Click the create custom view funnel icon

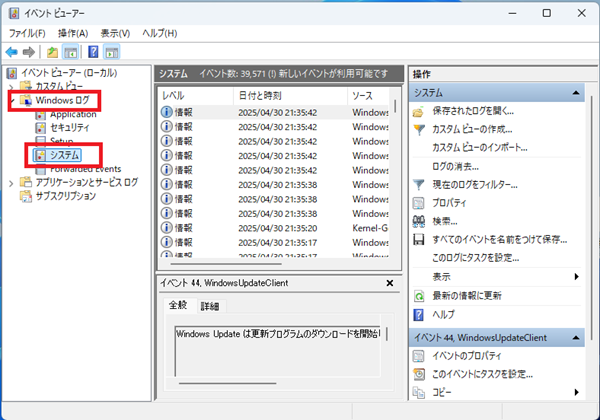[x=419, y=130]
